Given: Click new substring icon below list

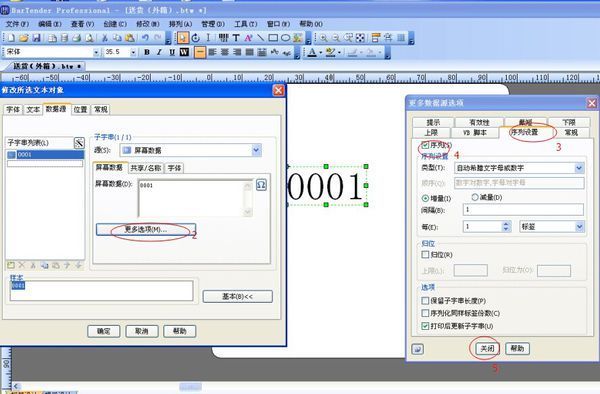Looking at the screenshot, I should (x=11, y=265).
